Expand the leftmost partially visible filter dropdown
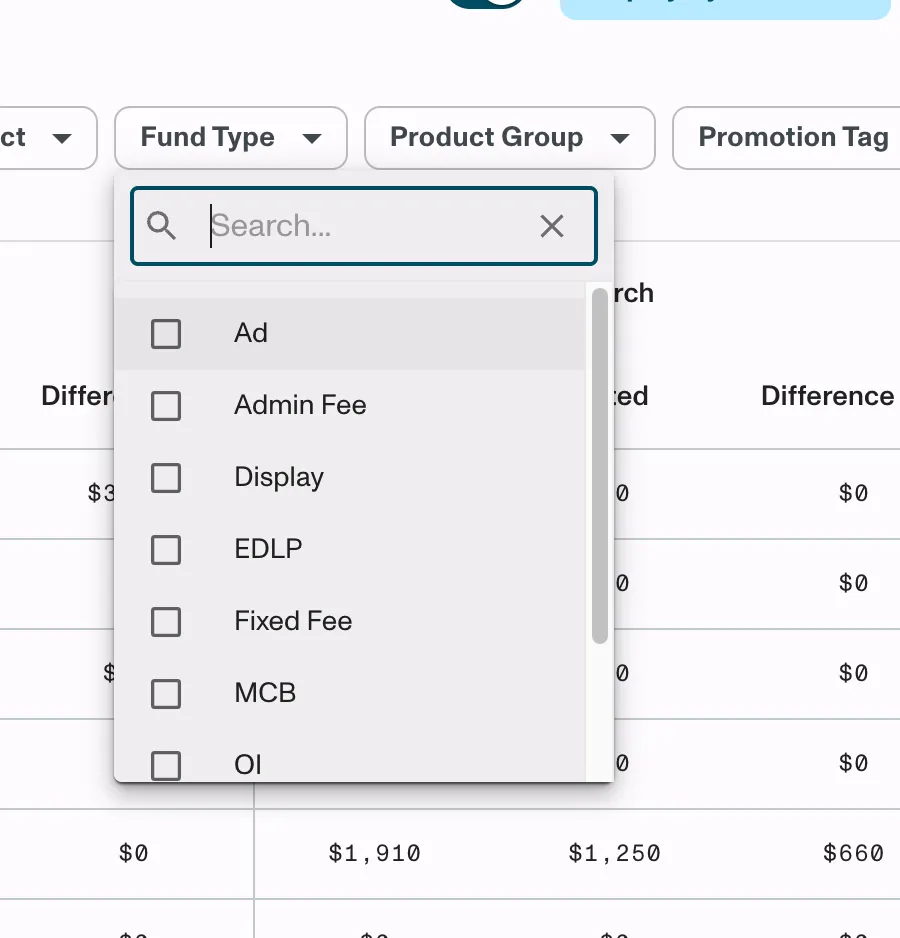 (48, 138)
